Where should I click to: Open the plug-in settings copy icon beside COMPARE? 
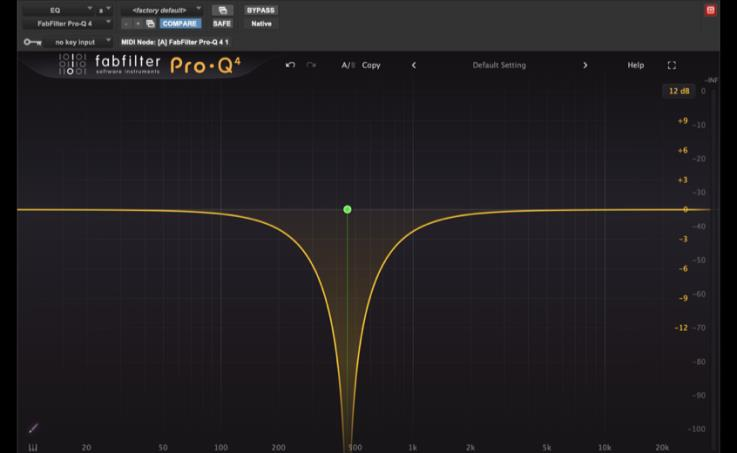click(x=150, y=23)
